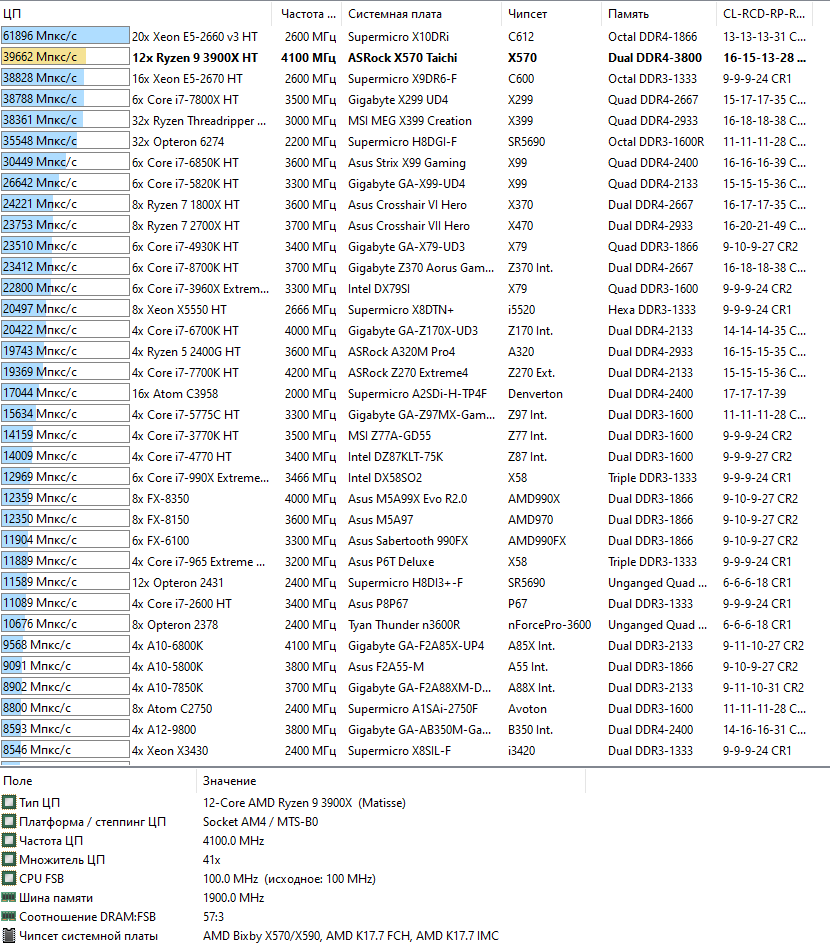Click value 12-Core AMD Ryzen 9 3900X (Matisse)
This screenshot has height=945, width=830.
pos(304,803)
